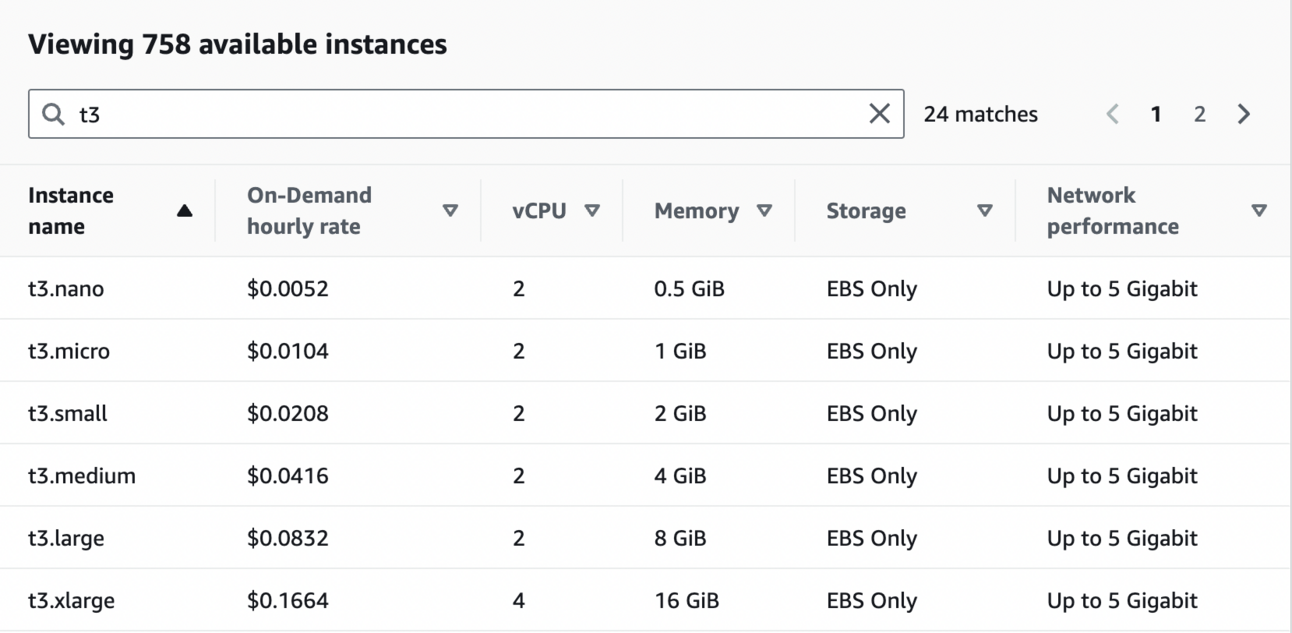Click the $0.1664 hourly rate
1292x633 pixels.
[288, 600]
